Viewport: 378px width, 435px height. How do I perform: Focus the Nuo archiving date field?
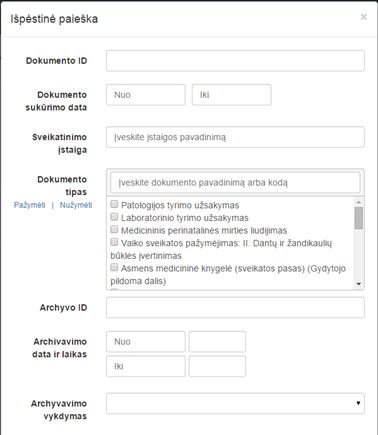pyautogui.click(x=146, y=342)
